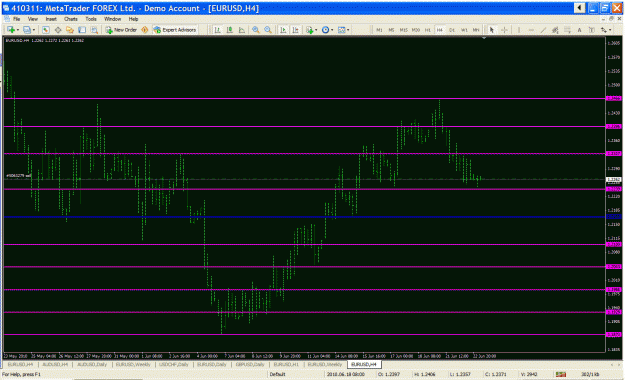Show the Terminal panel icon
625x380 pixels.
(x=82, y=30)
